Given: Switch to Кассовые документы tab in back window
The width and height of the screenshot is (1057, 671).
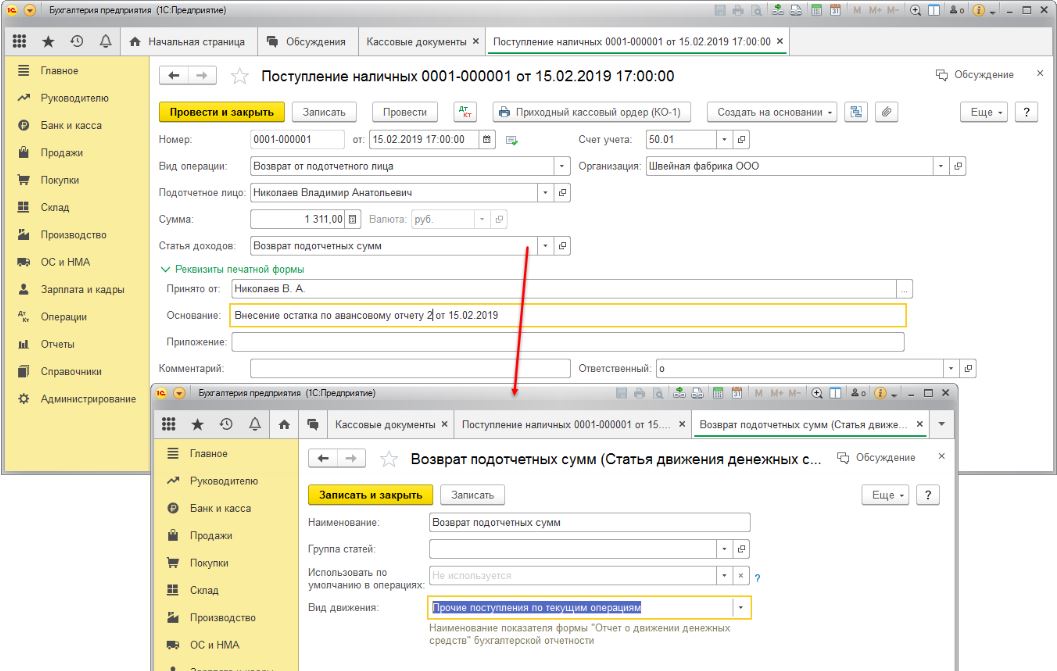Looking at the screenshot, I should click(x=416, y=42).
